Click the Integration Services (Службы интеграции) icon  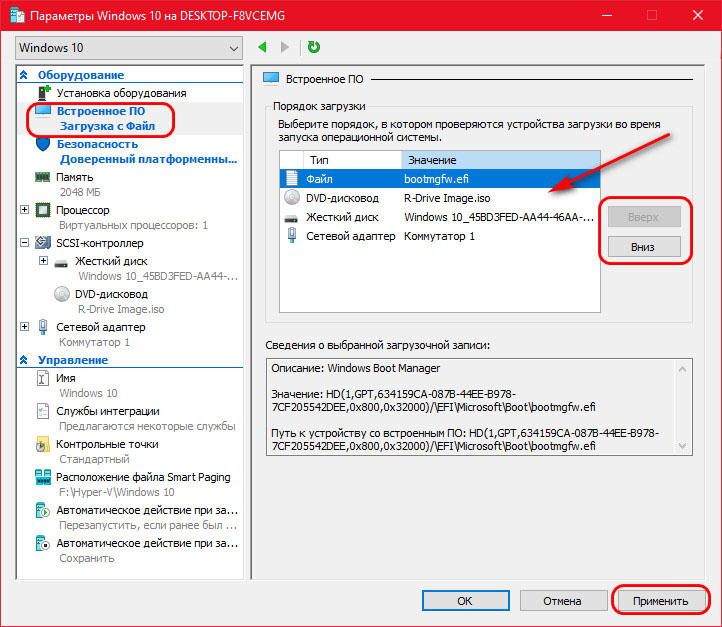pos(43,411)
